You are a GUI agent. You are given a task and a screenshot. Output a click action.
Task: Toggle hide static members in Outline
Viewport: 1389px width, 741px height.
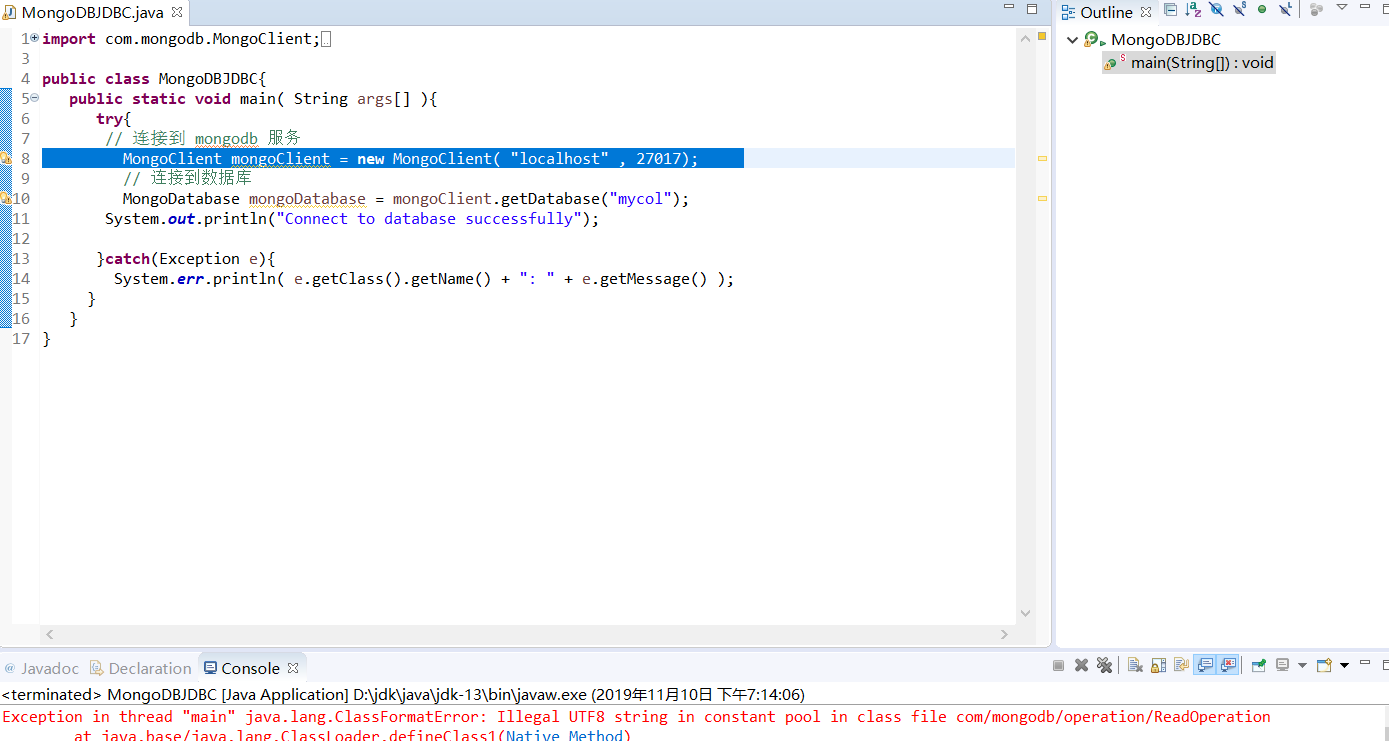point(1239,10)
